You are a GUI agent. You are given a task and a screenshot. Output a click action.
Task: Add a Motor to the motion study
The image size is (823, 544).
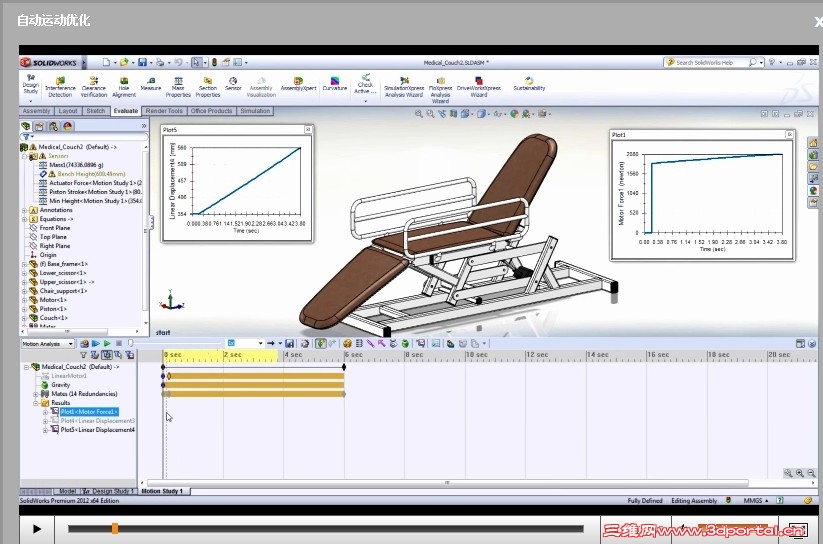(x=347, y=343)
